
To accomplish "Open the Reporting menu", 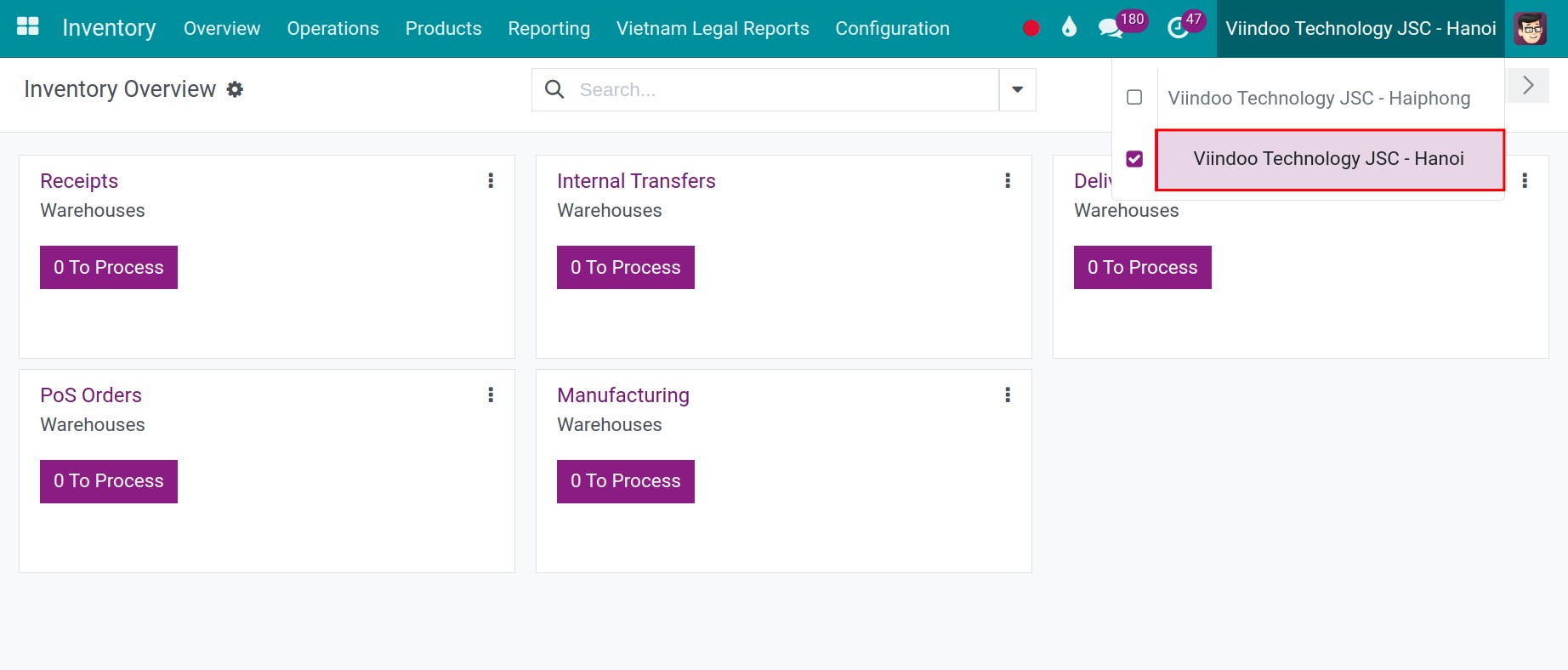I will (548, 29).
